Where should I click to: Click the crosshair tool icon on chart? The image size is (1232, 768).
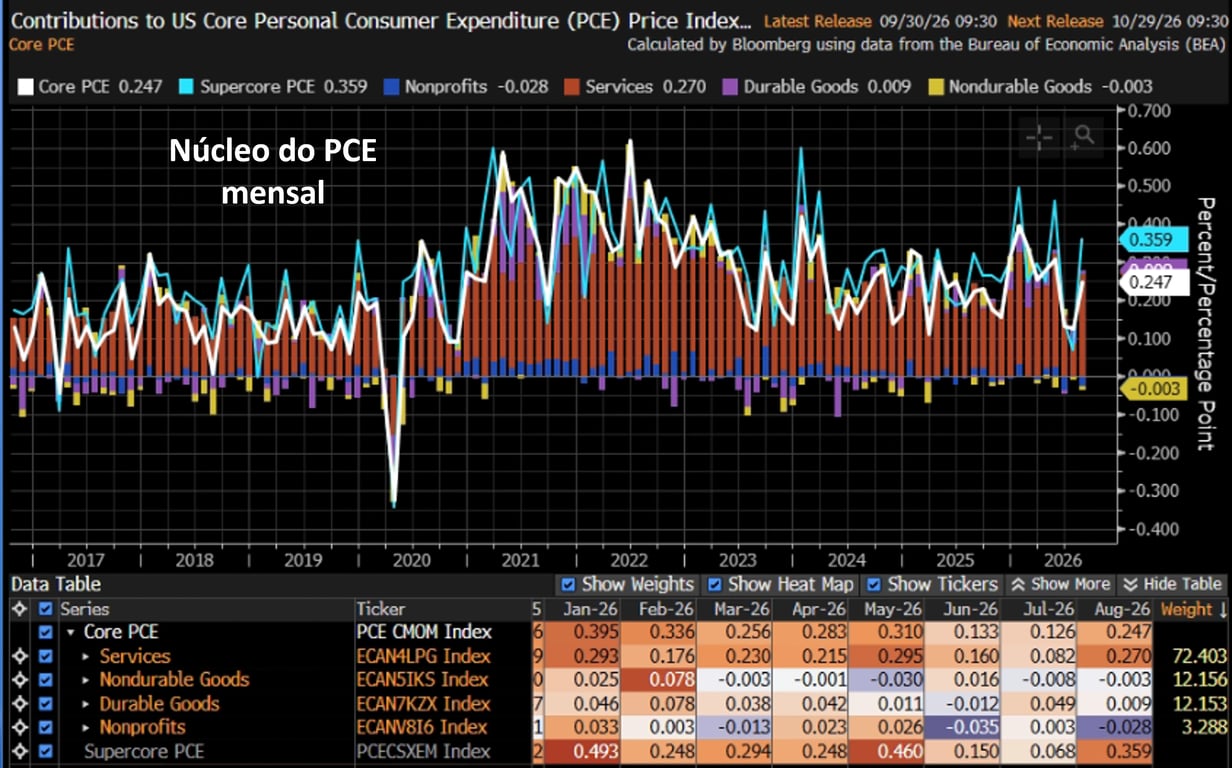[x=1040, y=137]
